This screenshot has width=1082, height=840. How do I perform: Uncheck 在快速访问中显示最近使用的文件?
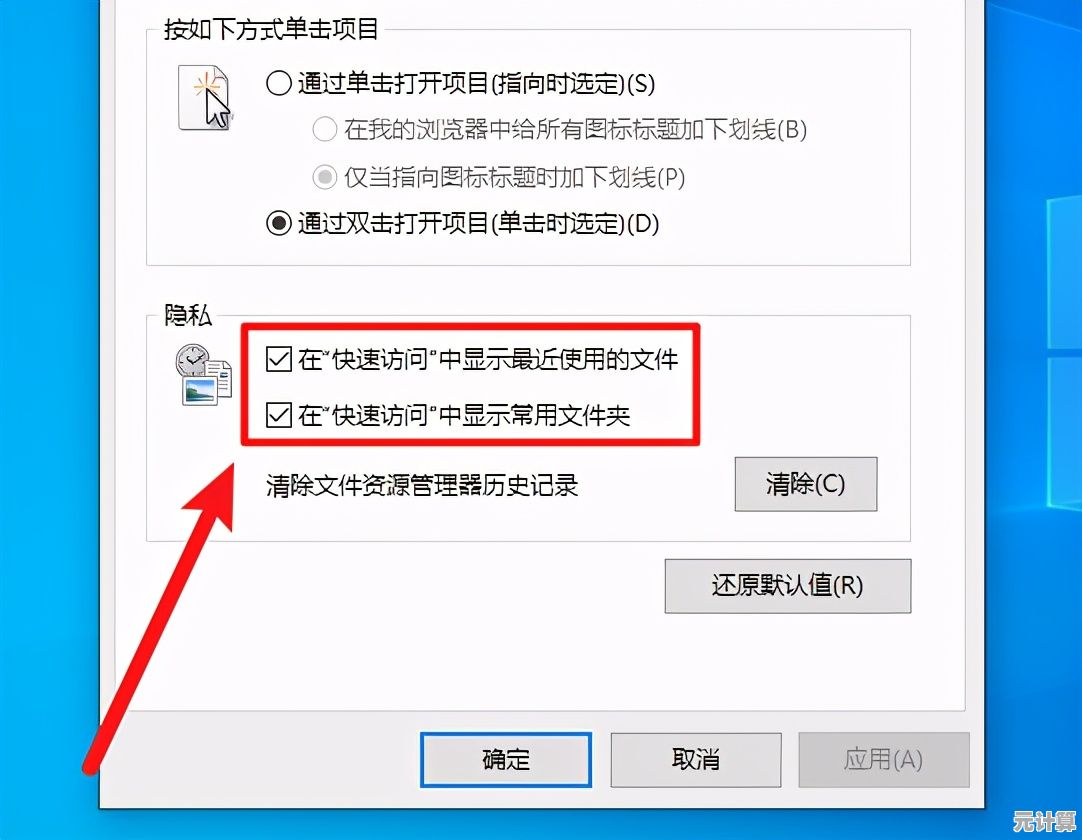[279, 359]
